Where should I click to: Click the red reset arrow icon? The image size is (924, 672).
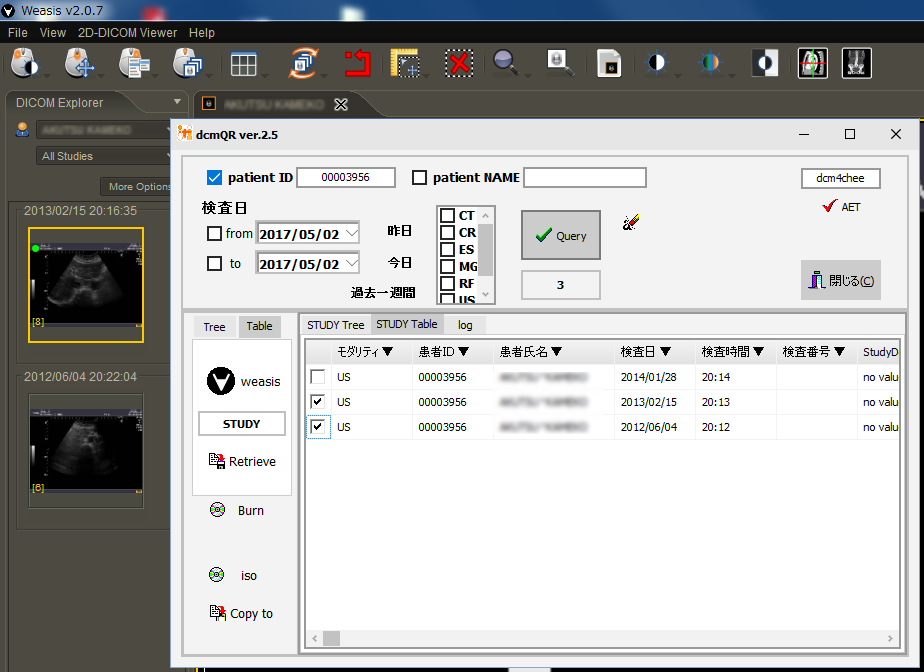[357, 63]
